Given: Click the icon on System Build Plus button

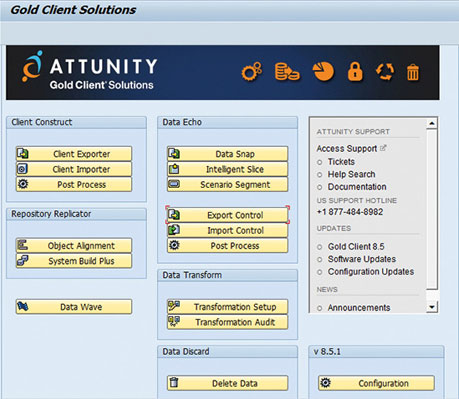Looking at the screenshot, I should (22, 261).
